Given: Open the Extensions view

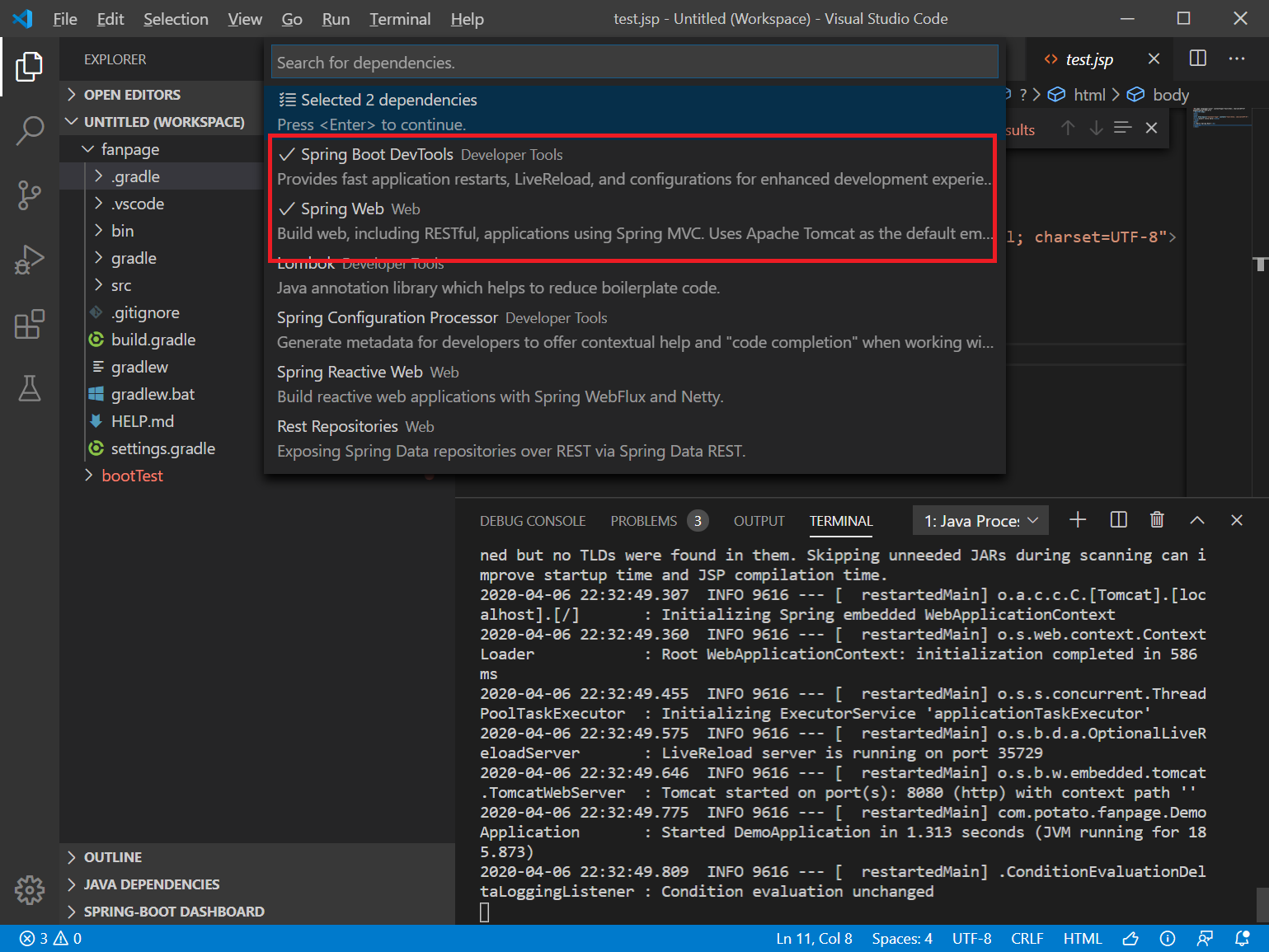Looking at the screenshot, I should click(30, 324).
